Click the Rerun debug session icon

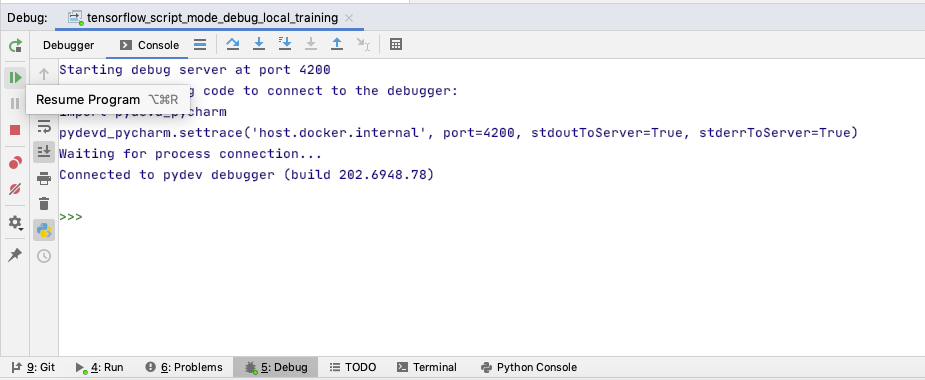15,45
